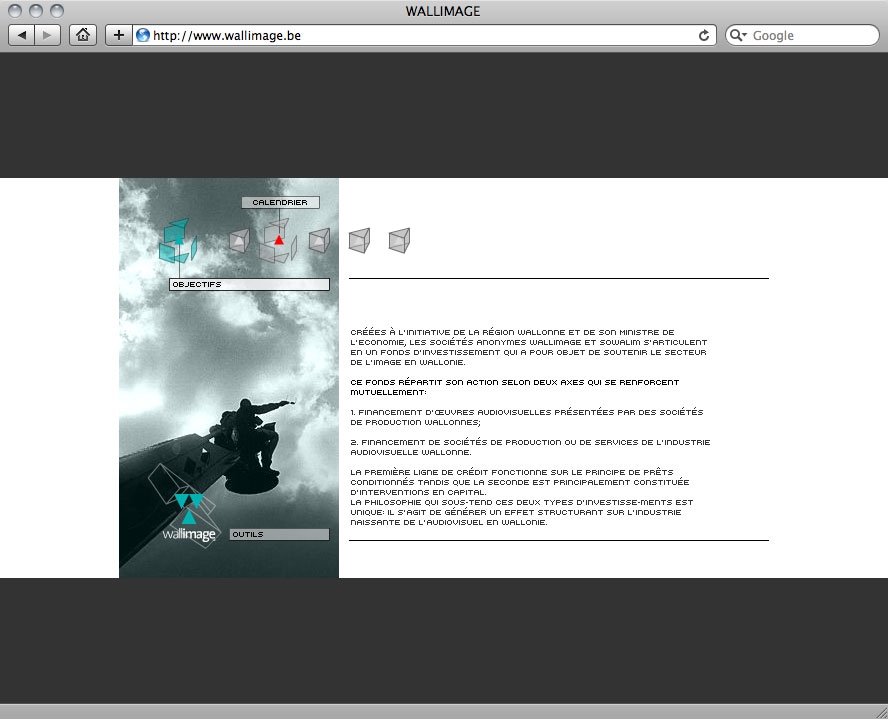Click the teal exploded cube icon
Screen dimensions: 888x719
coord(177,241)
